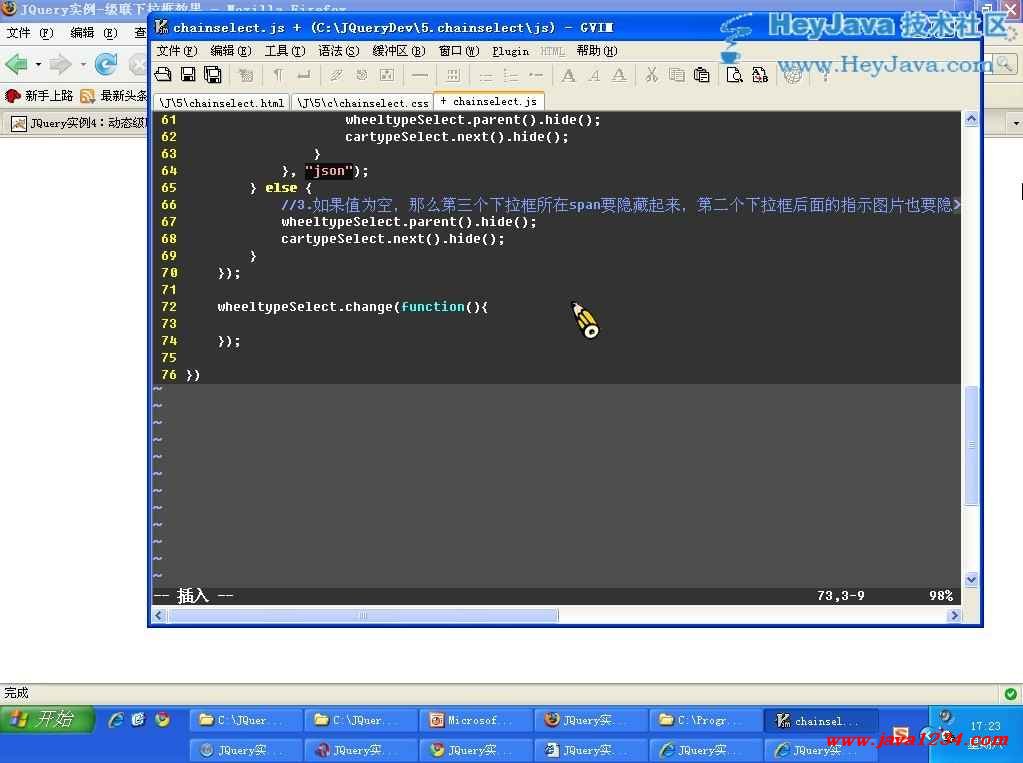Click GVIM vertical scrollbar thumb
1023x763 pixels.
tap(971, 445)
